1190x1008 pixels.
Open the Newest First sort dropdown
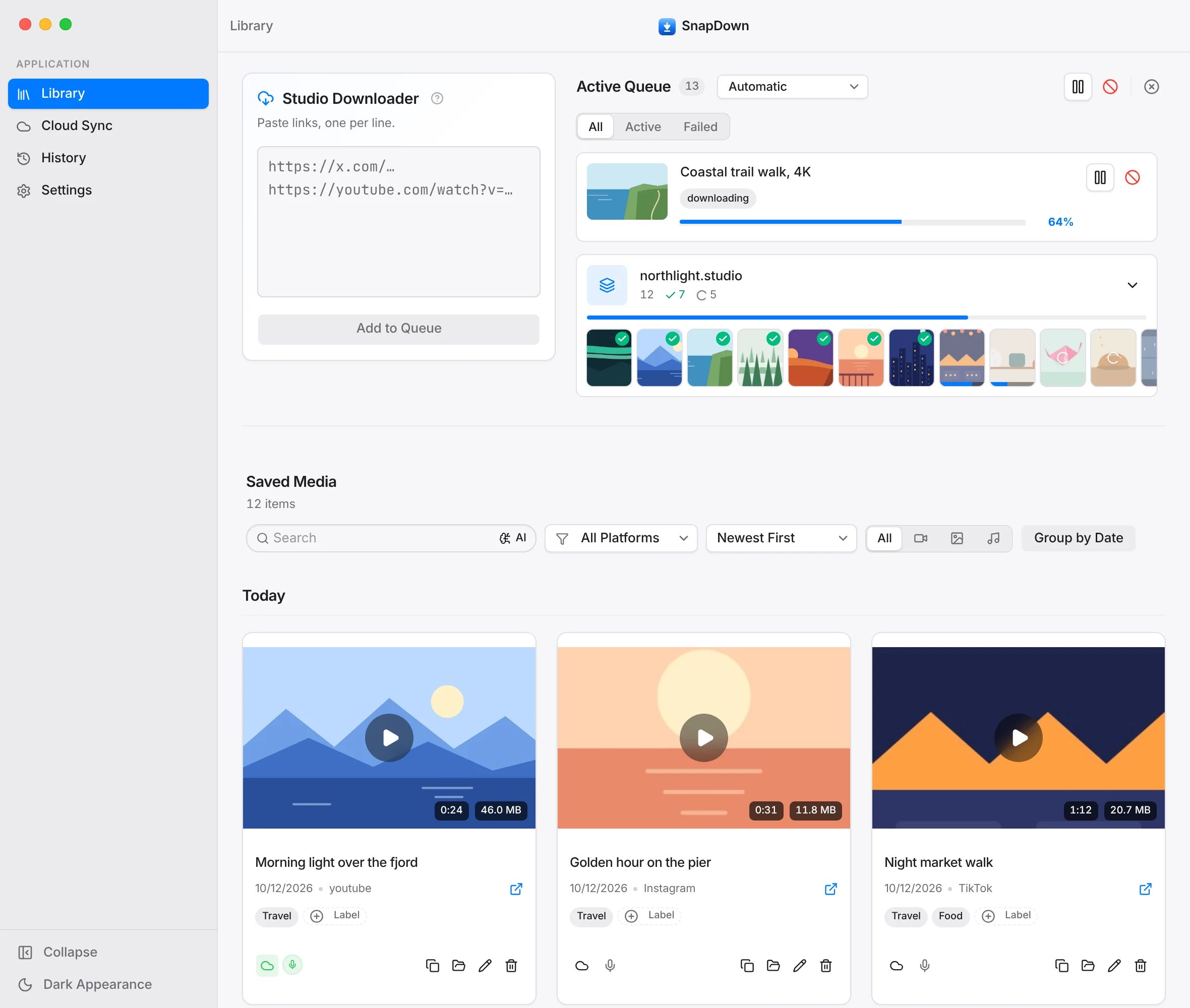coord(781,538)
